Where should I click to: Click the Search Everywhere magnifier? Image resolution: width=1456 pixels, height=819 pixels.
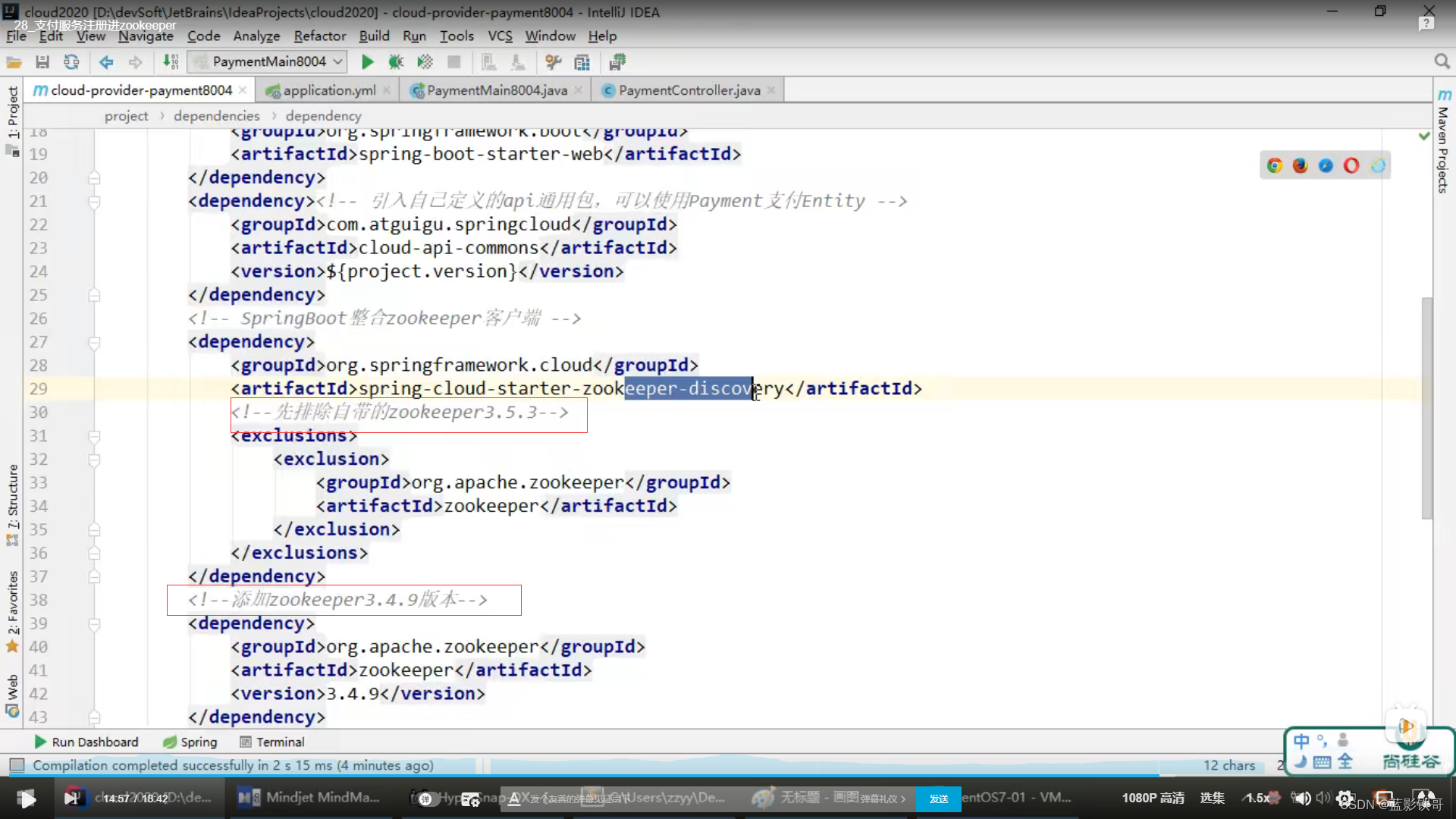coord(1442,61)
